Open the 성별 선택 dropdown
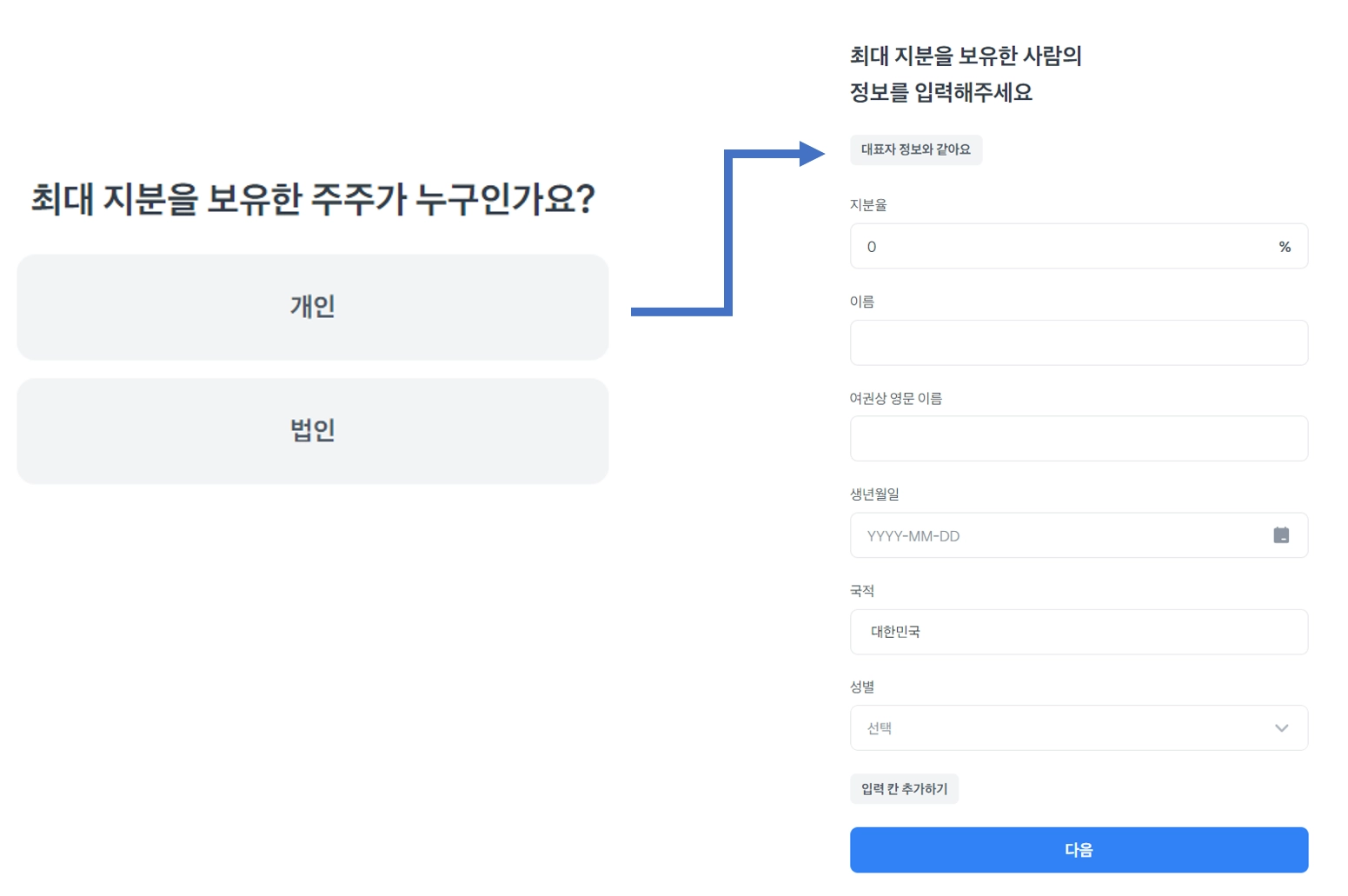The image size is (1348, 896). click(1078, 728)
